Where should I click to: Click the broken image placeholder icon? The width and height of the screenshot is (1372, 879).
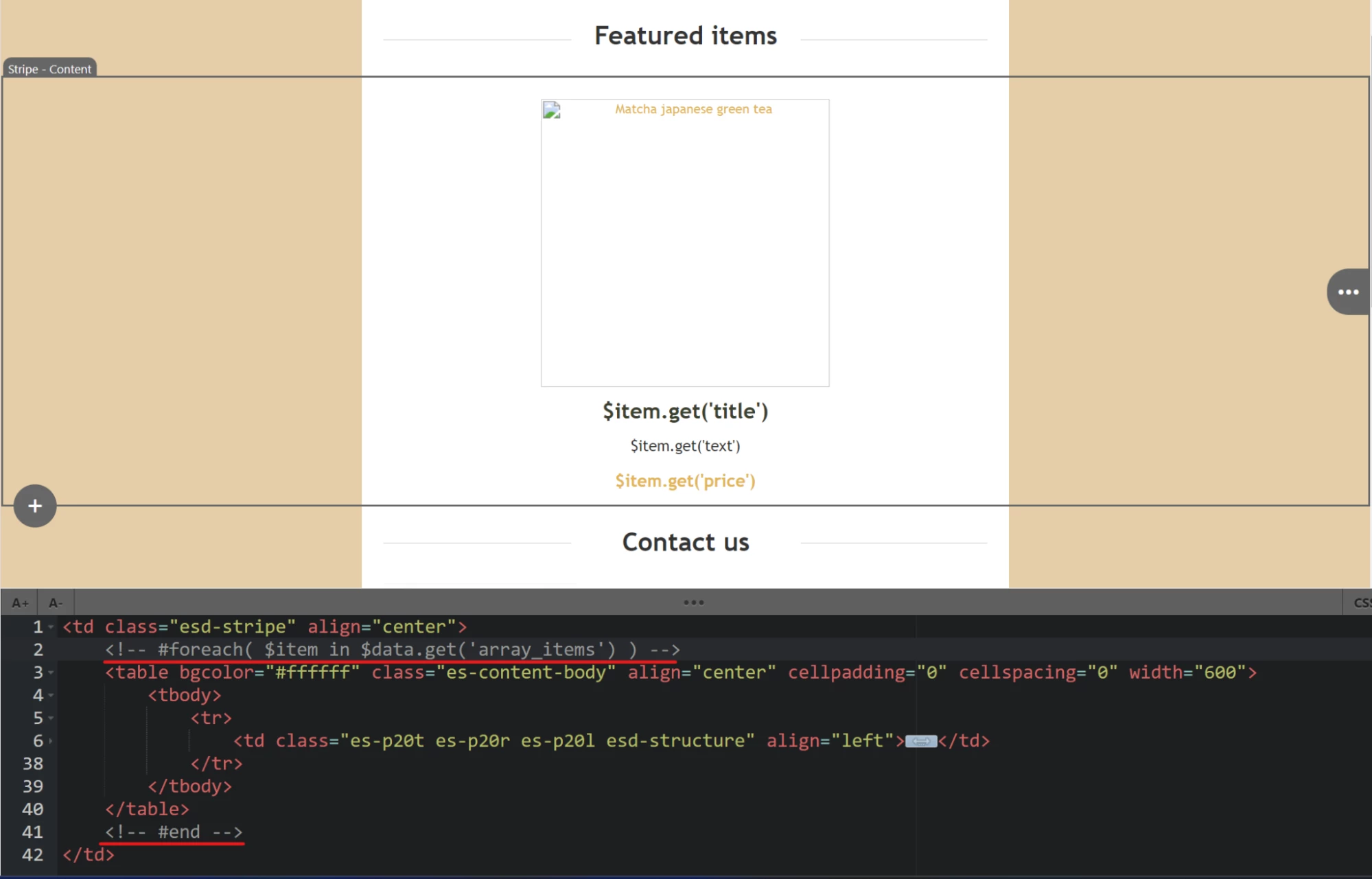point(552,110)
